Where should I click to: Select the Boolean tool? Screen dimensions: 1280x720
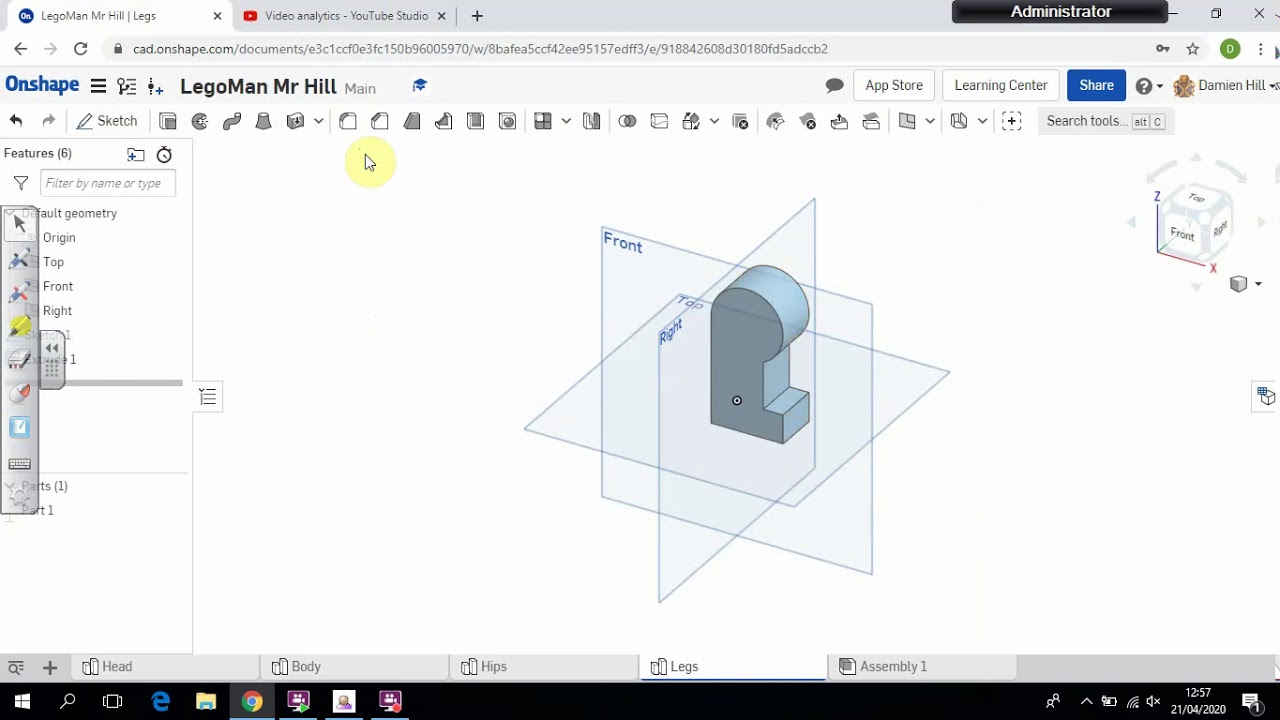click(x=627, y=121)
